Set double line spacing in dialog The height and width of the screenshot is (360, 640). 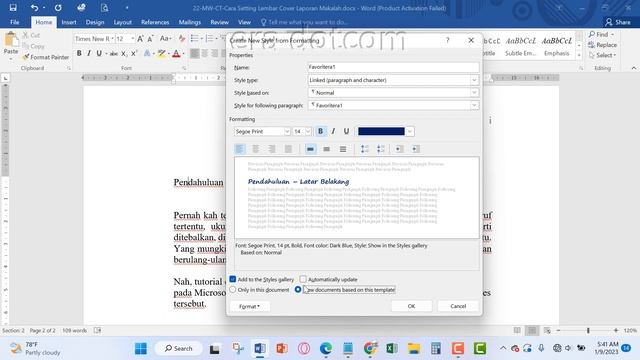pos(343,149)
